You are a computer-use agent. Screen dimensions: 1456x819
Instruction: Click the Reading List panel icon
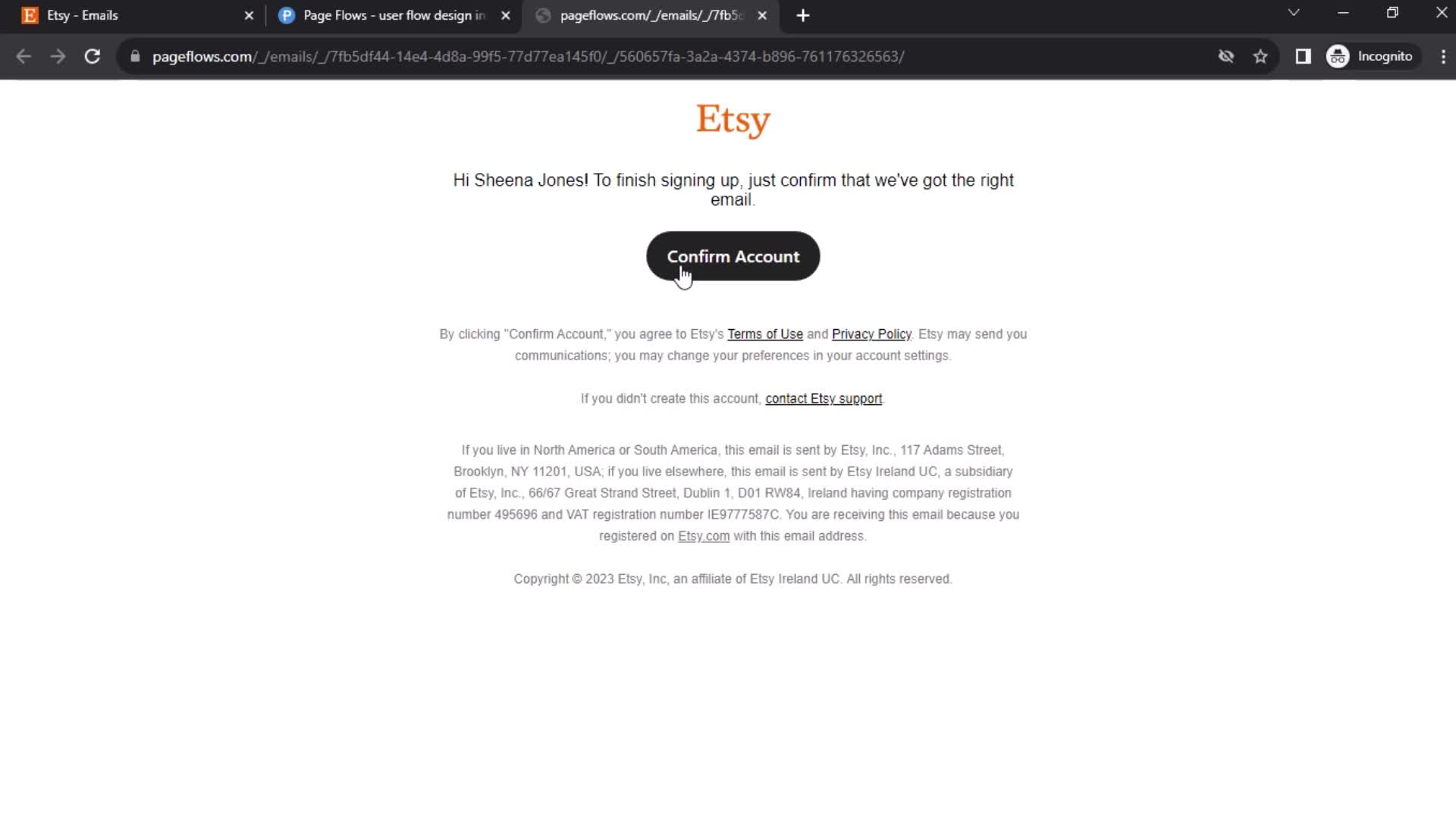point(1302,56)
